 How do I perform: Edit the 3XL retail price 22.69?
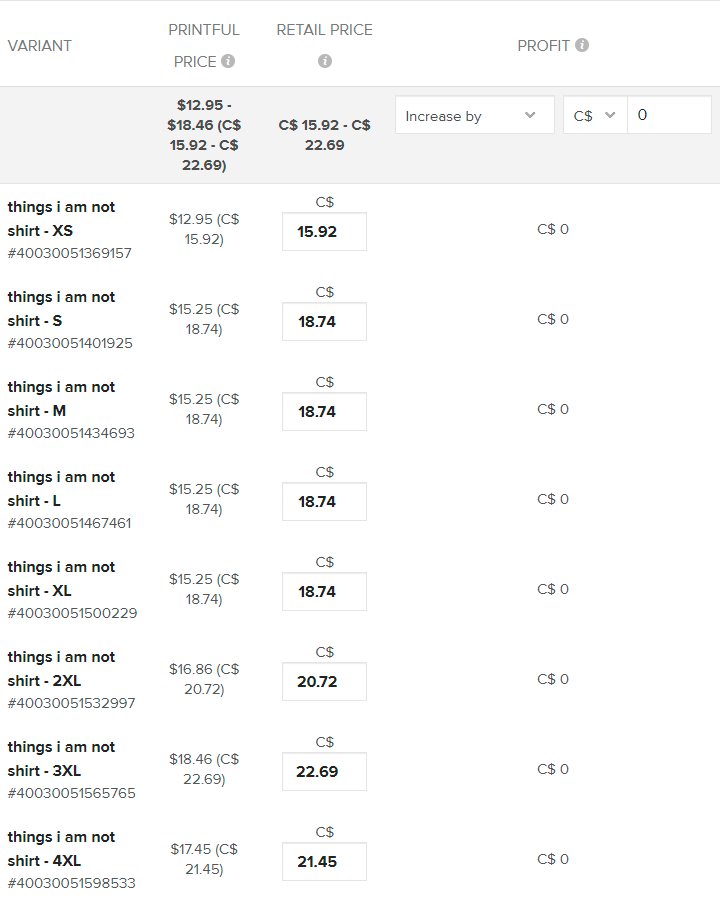click(x=324, y=772)
